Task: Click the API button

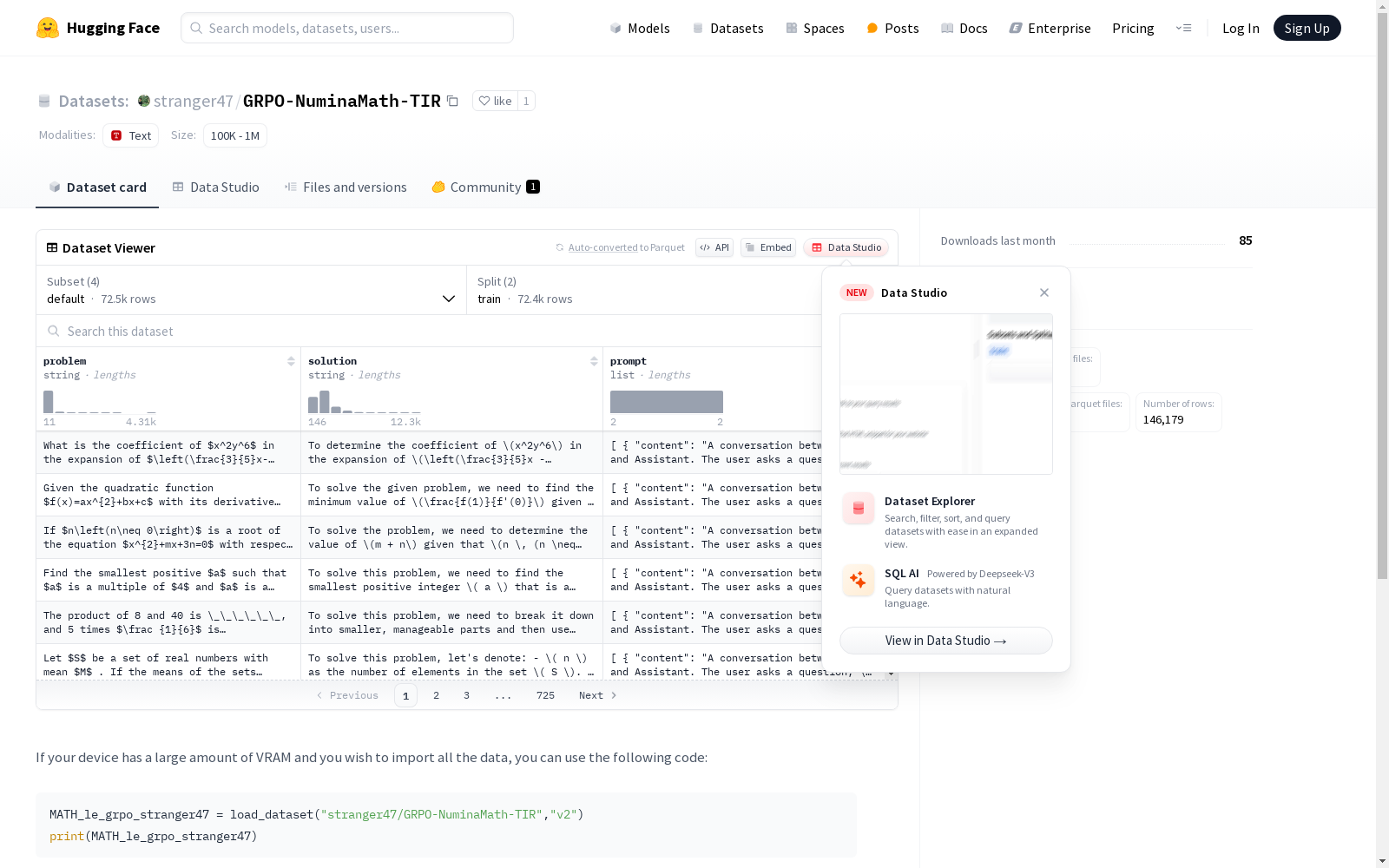Action: (714, 247)
